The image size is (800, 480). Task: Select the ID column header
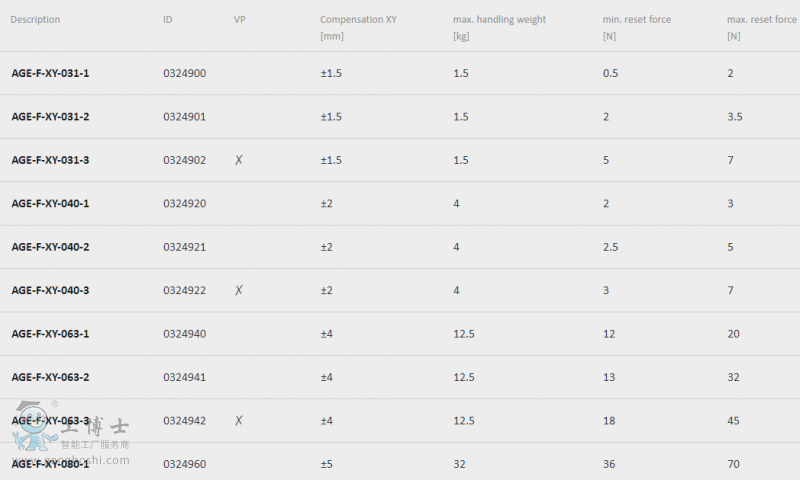(x=167, y=19)
